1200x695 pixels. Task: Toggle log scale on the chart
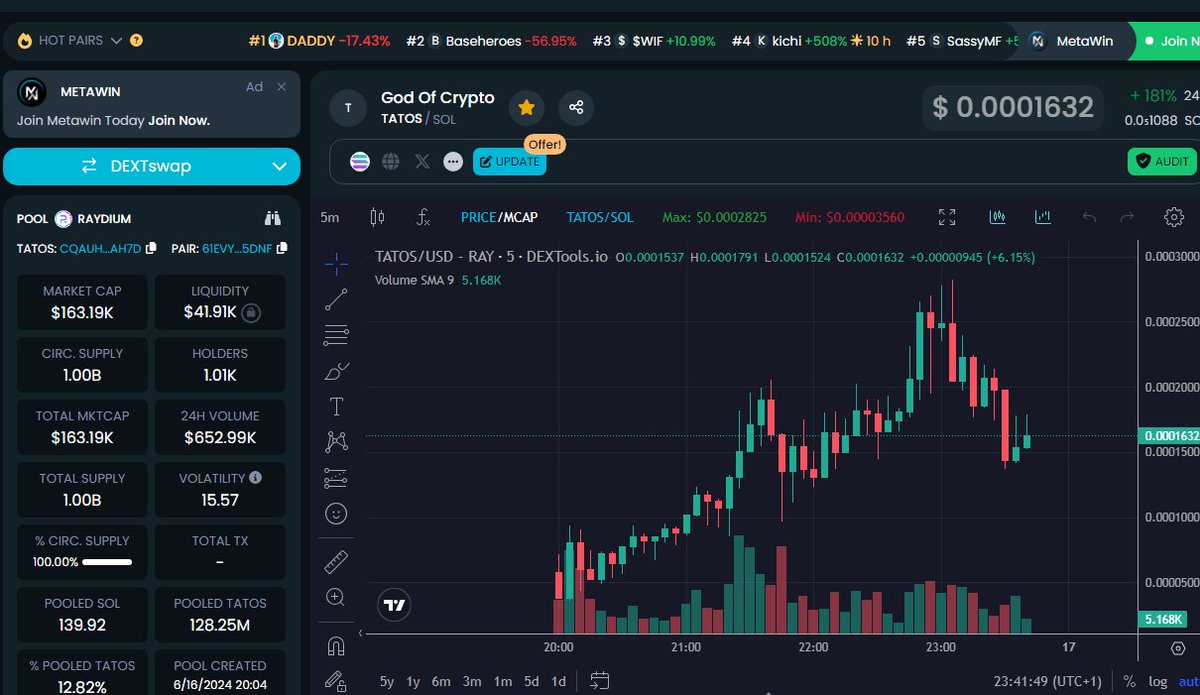click(1158, 681)
